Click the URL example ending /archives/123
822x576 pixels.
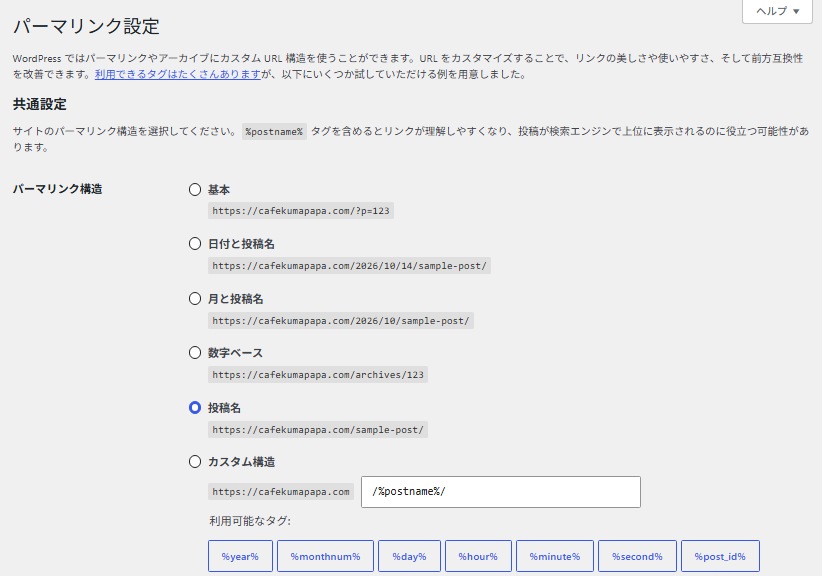(318, 375)
